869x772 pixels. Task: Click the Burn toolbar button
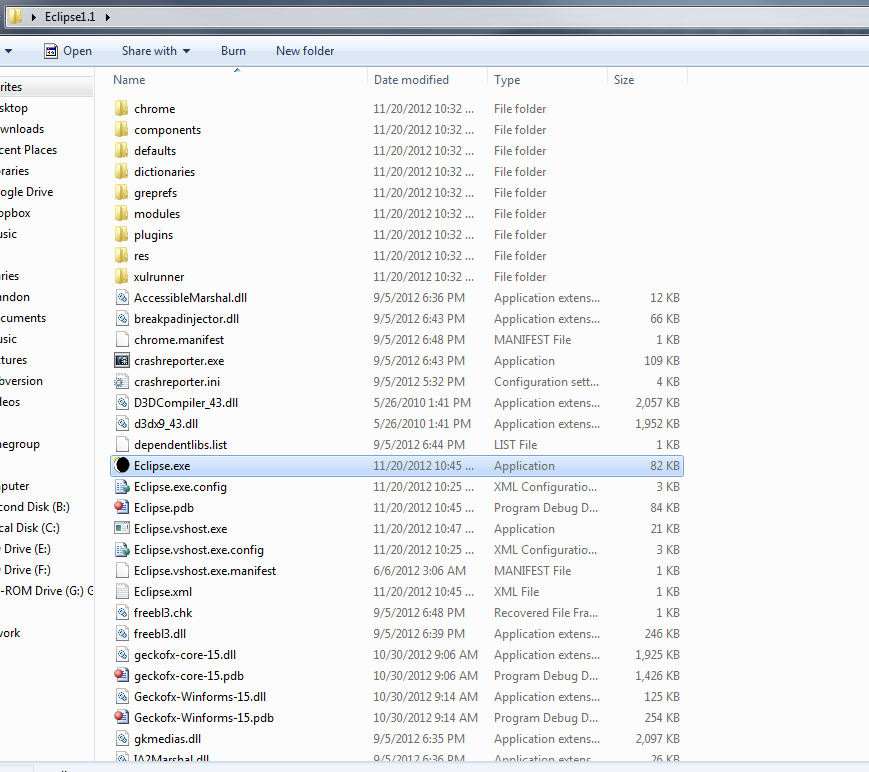click(x=233, y=51)
